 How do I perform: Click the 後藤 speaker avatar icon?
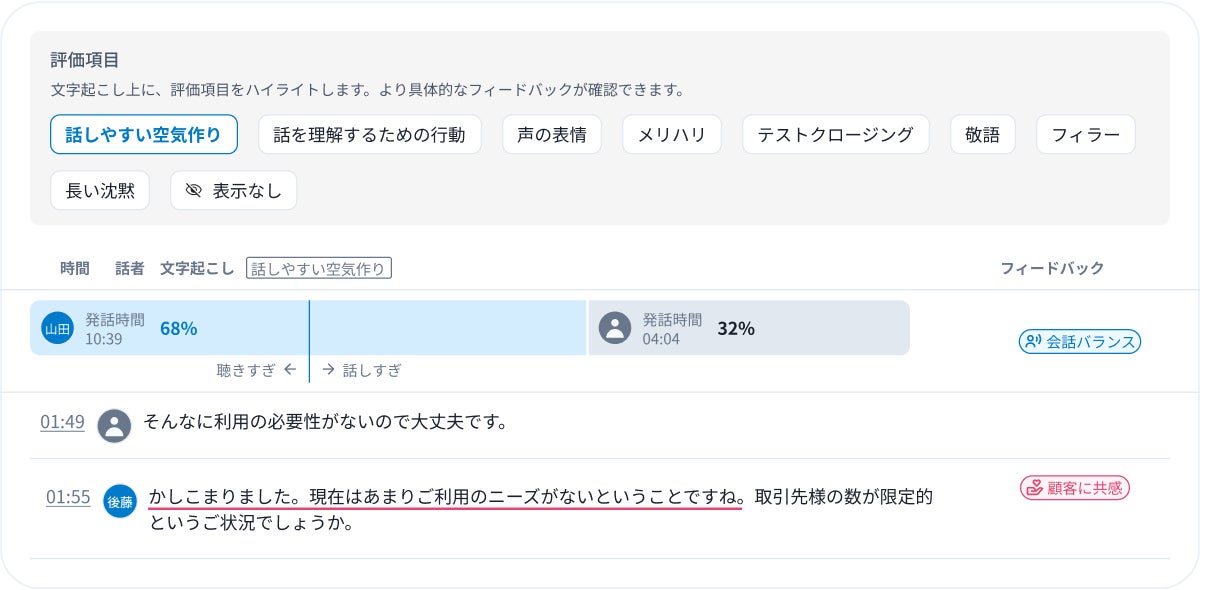tap(120, 501)
